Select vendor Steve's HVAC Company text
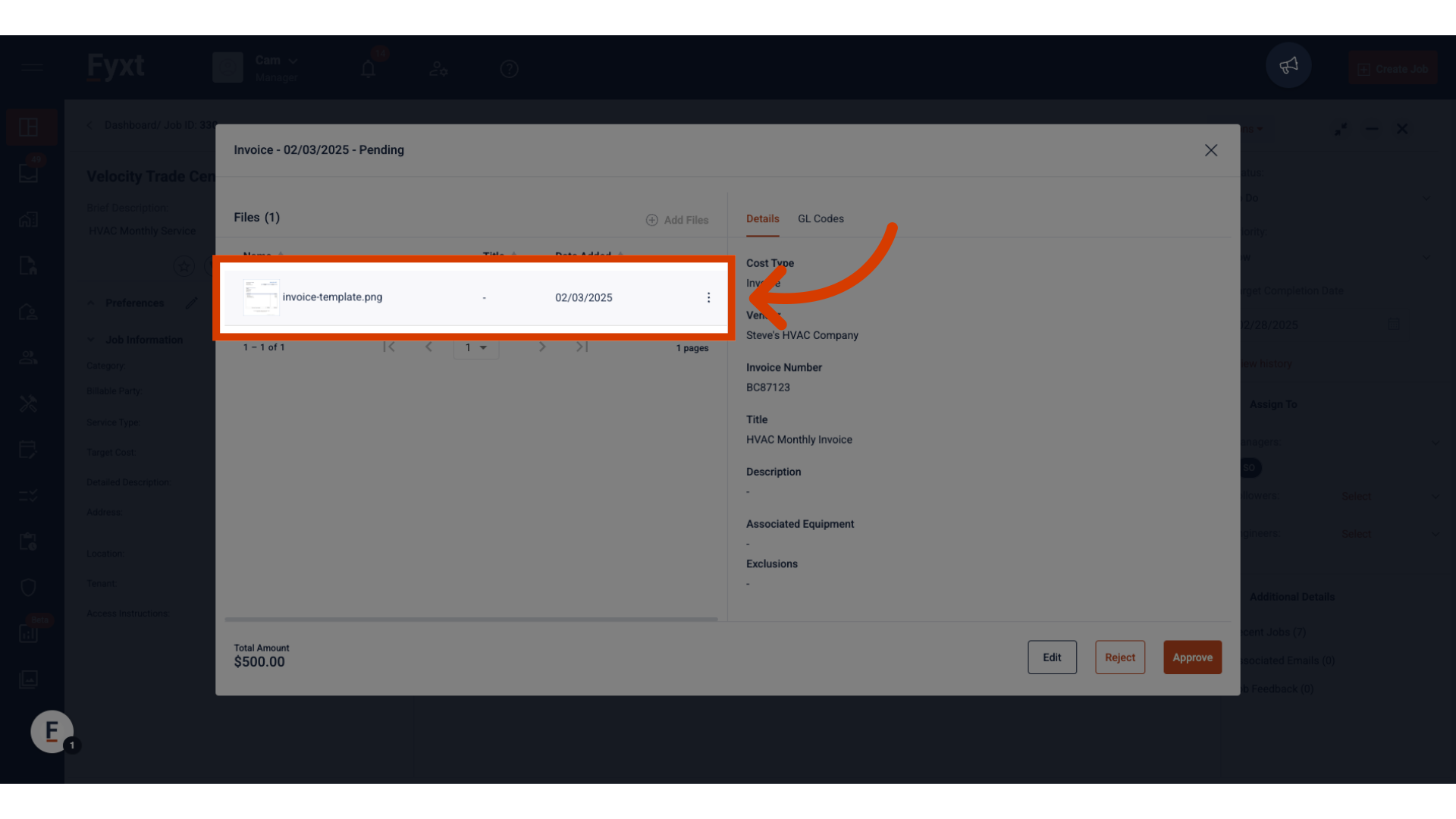 point(802,335)
